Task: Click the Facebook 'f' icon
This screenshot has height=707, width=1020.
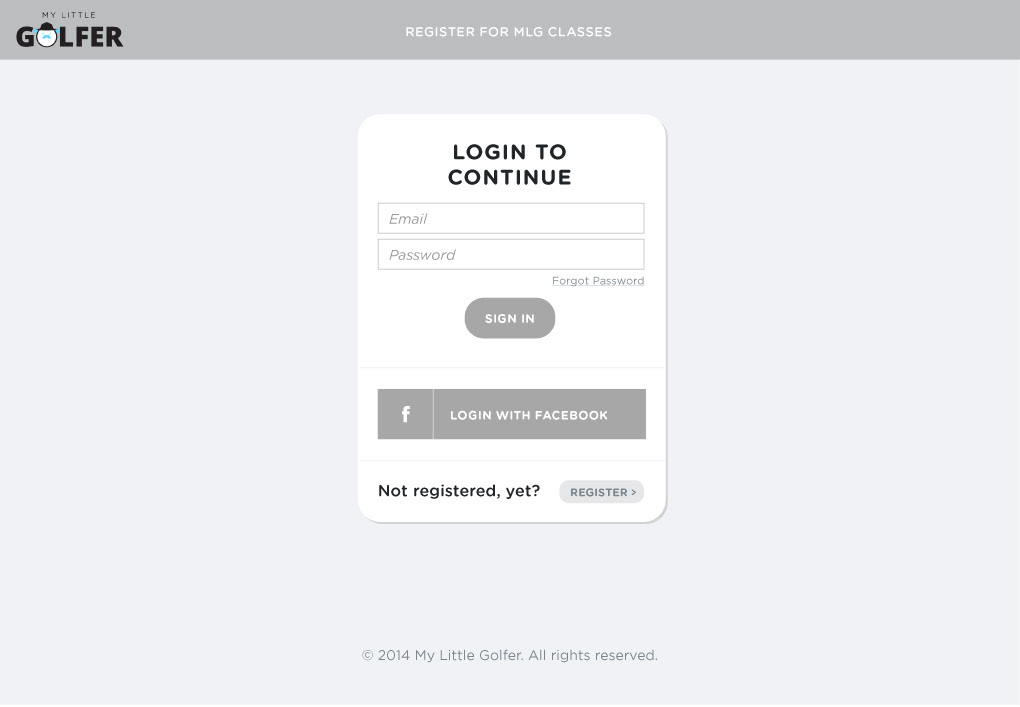Action: tap(405, 414)
